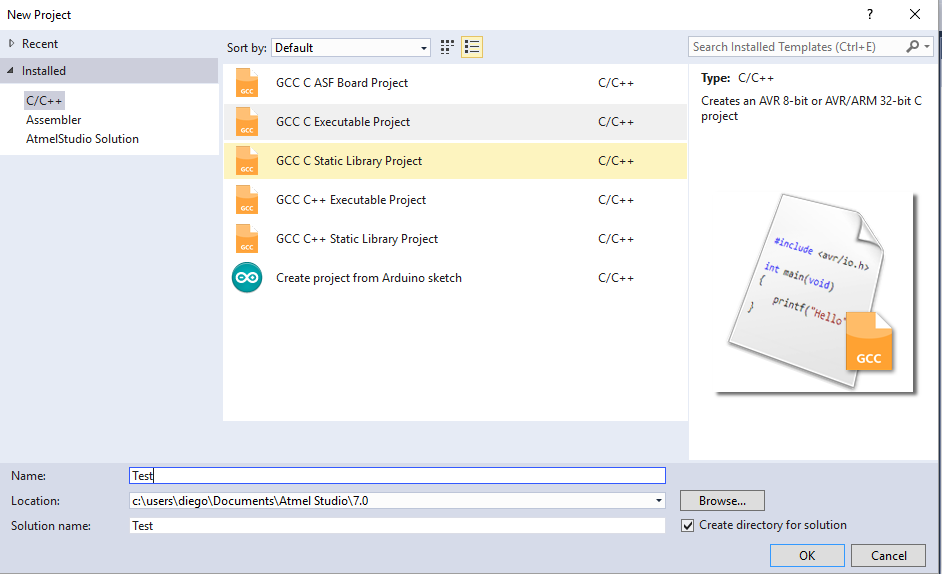
Task: Click the Browse... button
Action: [x=722, y=501]
